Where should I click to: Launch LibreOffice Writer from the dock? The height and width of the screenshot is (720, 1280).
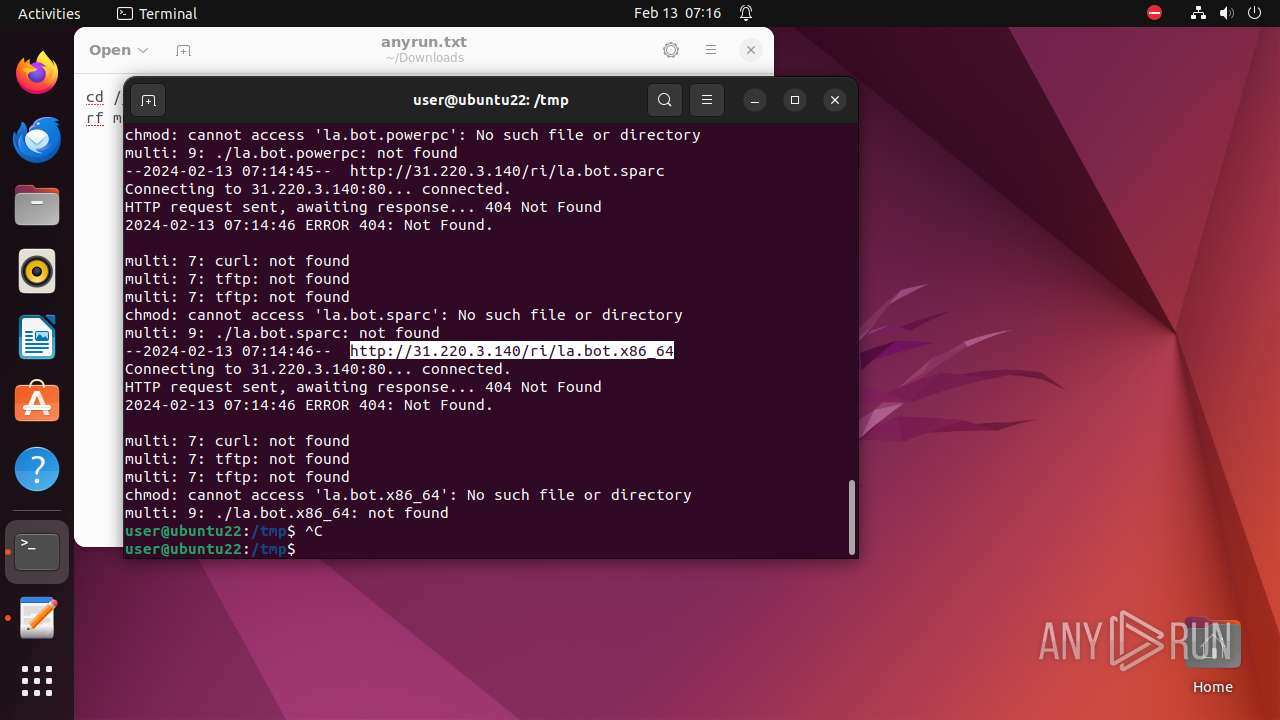pos(37,337)
